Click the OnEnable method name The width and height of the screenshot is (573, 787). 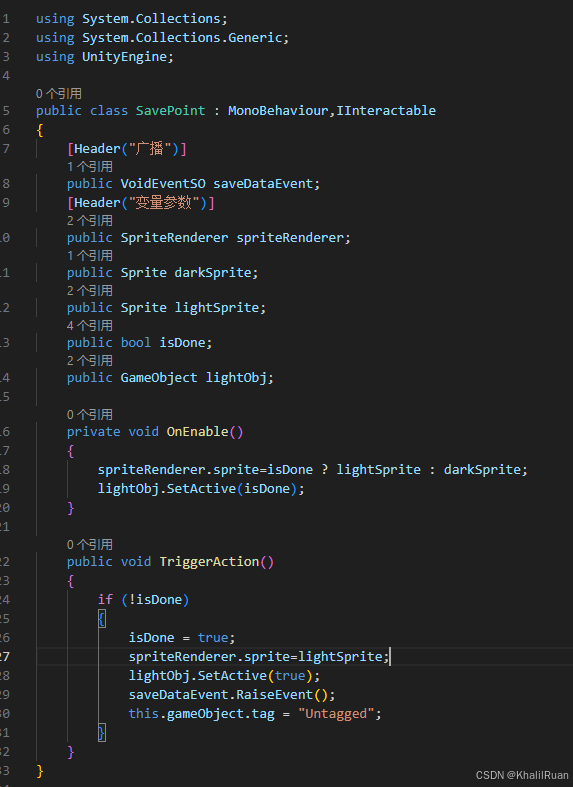click(x=197, y=432)
